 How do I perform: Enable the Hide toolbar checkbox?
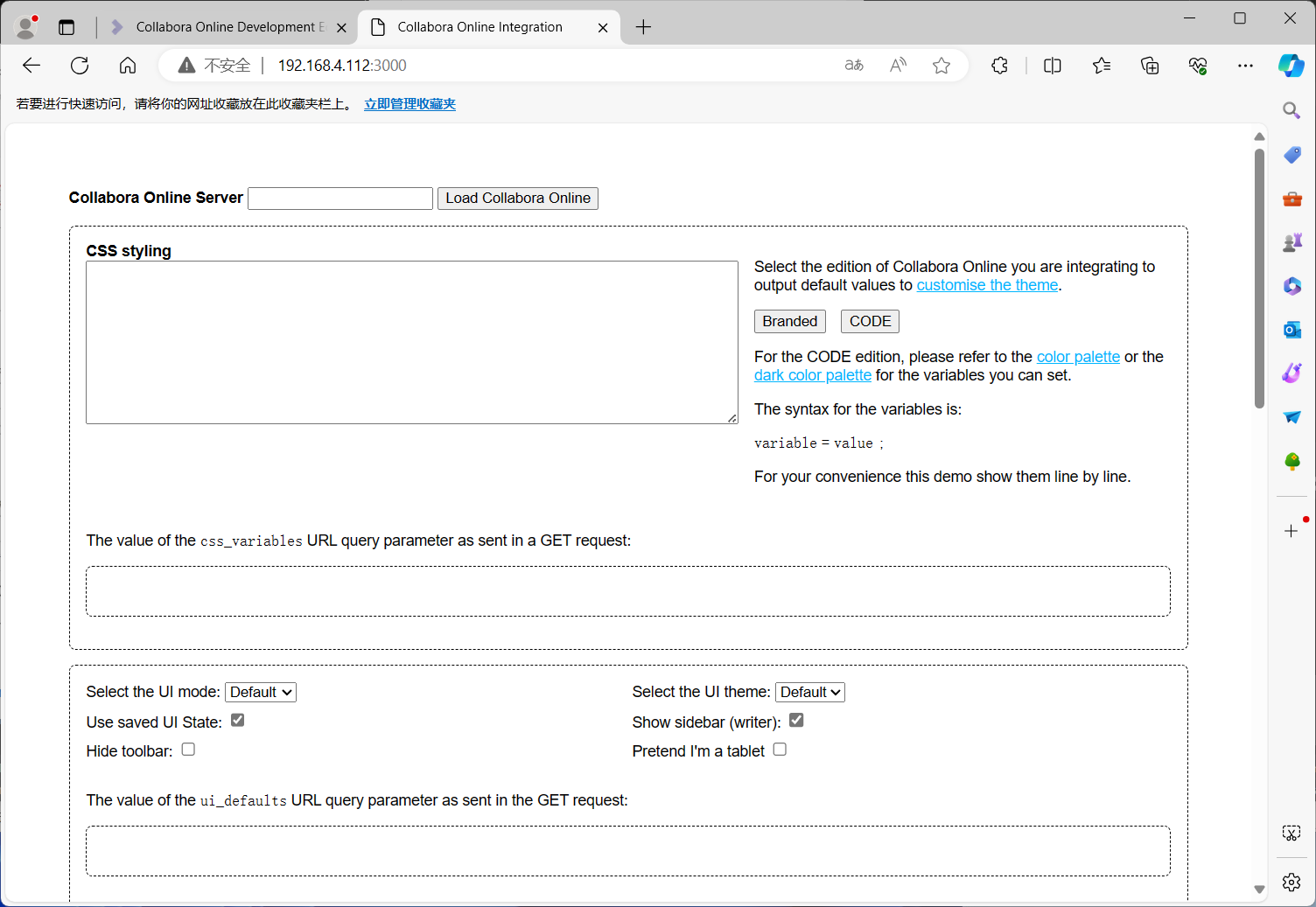click(x=188, y=750)
